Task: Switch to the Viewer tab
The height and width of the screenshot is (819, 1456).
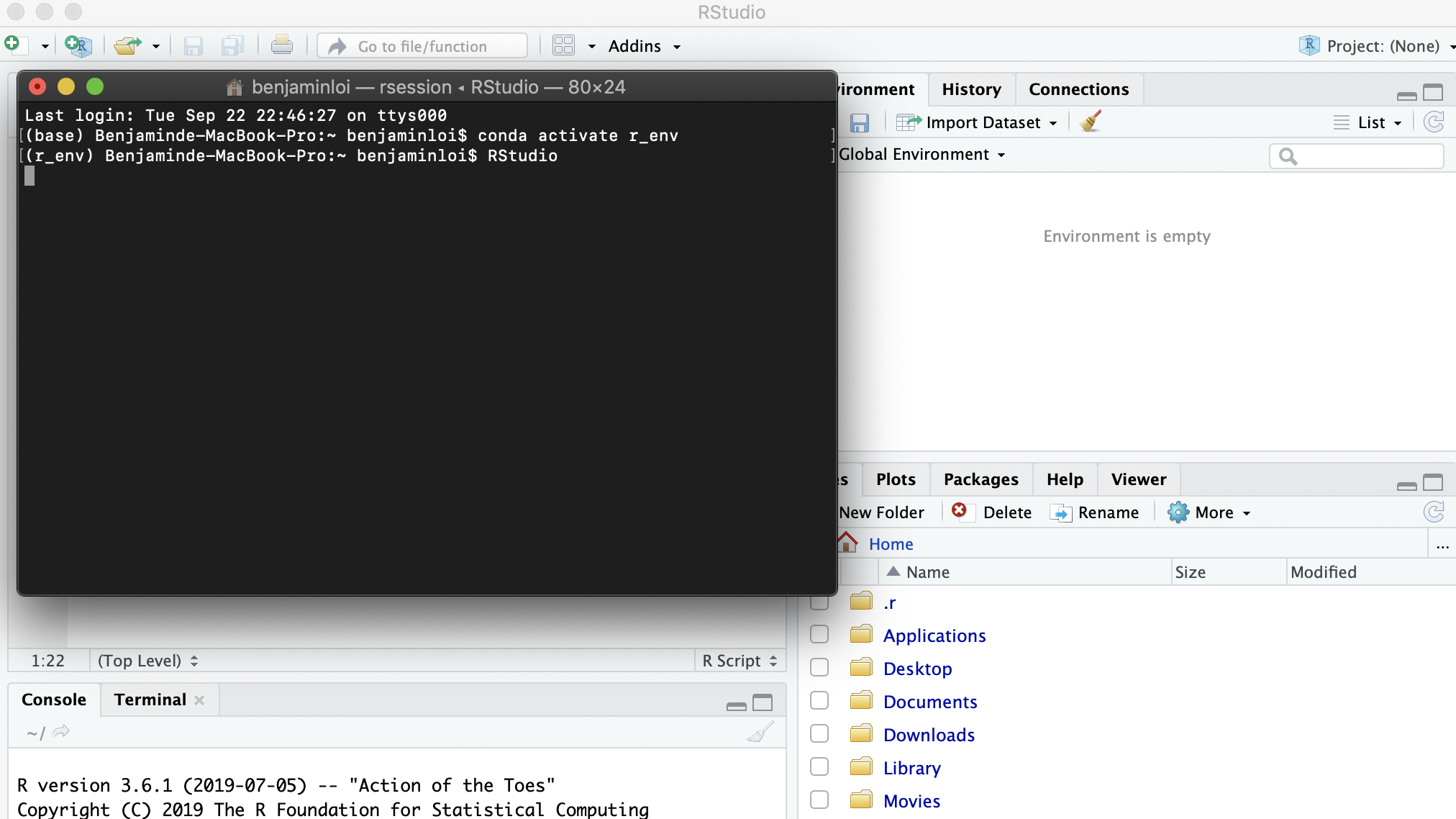Action: (1139, 479)
